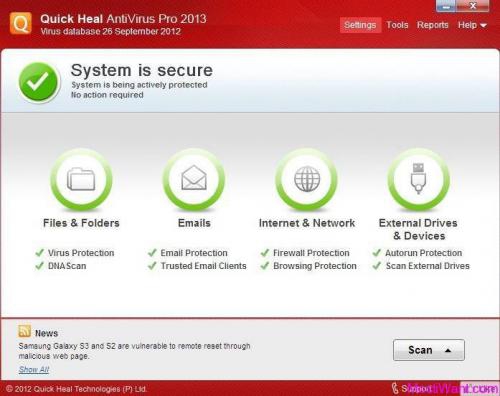Click the Quick Heal copyright text
500x396 pixels.
77,389
